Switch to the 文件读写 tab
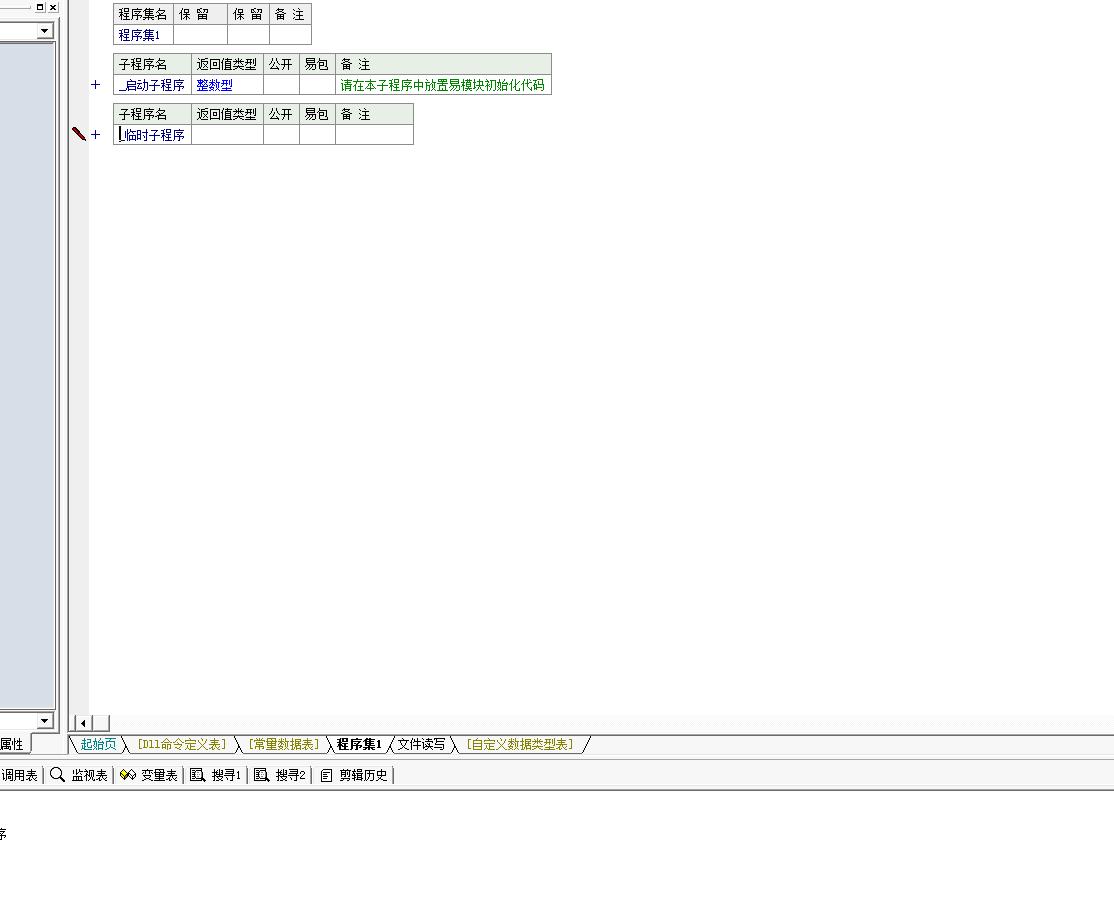This screenshot has width=1114, height=915. (x=421, y=744)
